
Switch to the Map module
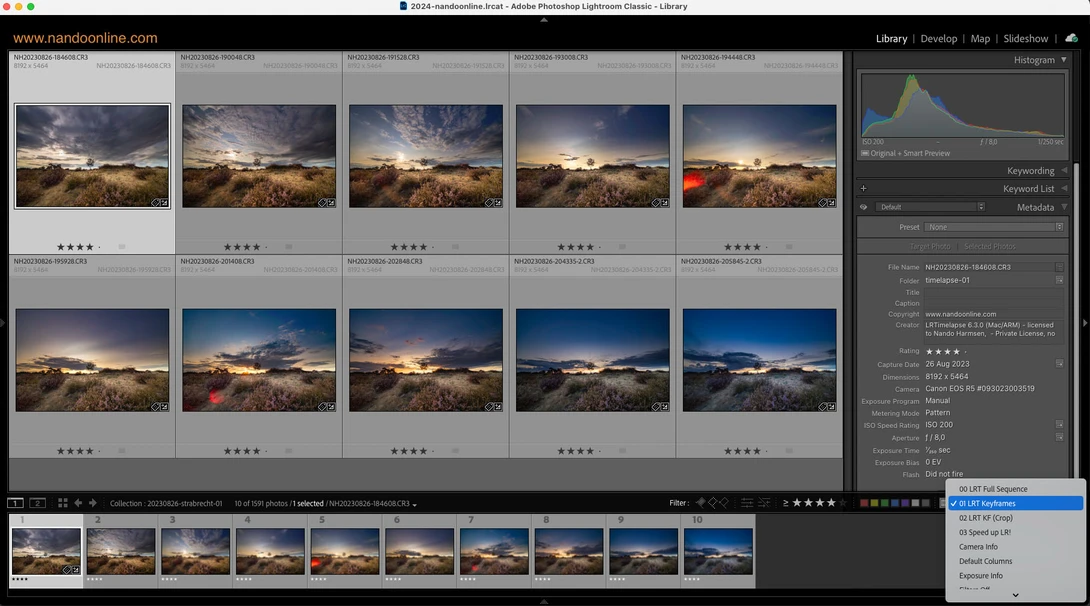pyautogui.click(x=980, y=39)
